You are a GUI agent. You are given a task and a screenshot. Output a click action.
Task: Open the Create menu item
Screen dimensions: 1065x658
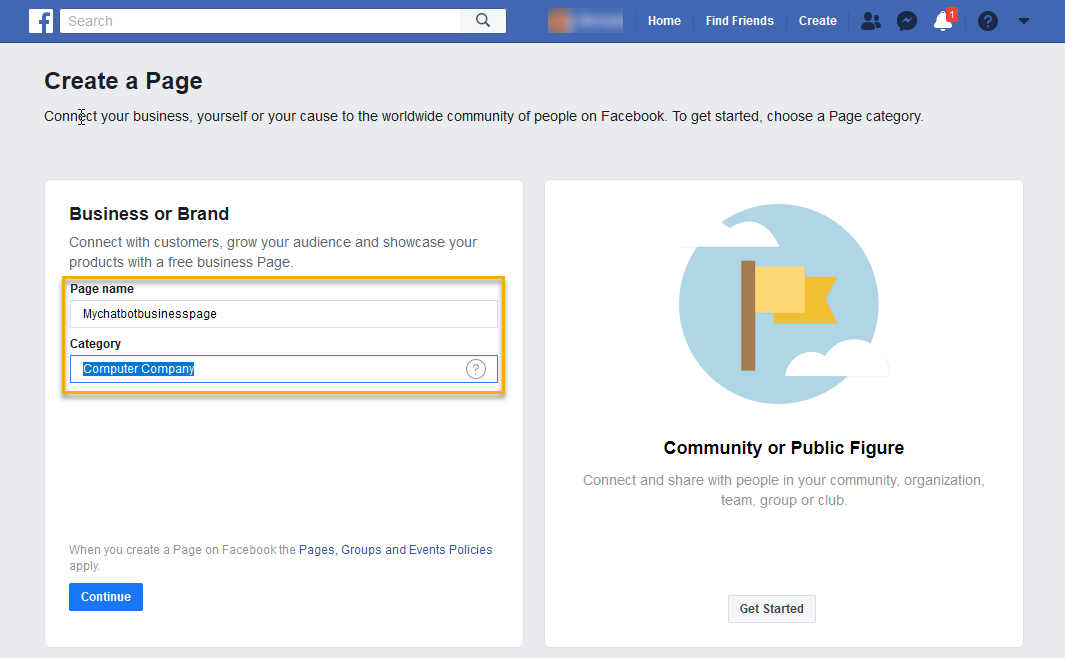(817, 21)
